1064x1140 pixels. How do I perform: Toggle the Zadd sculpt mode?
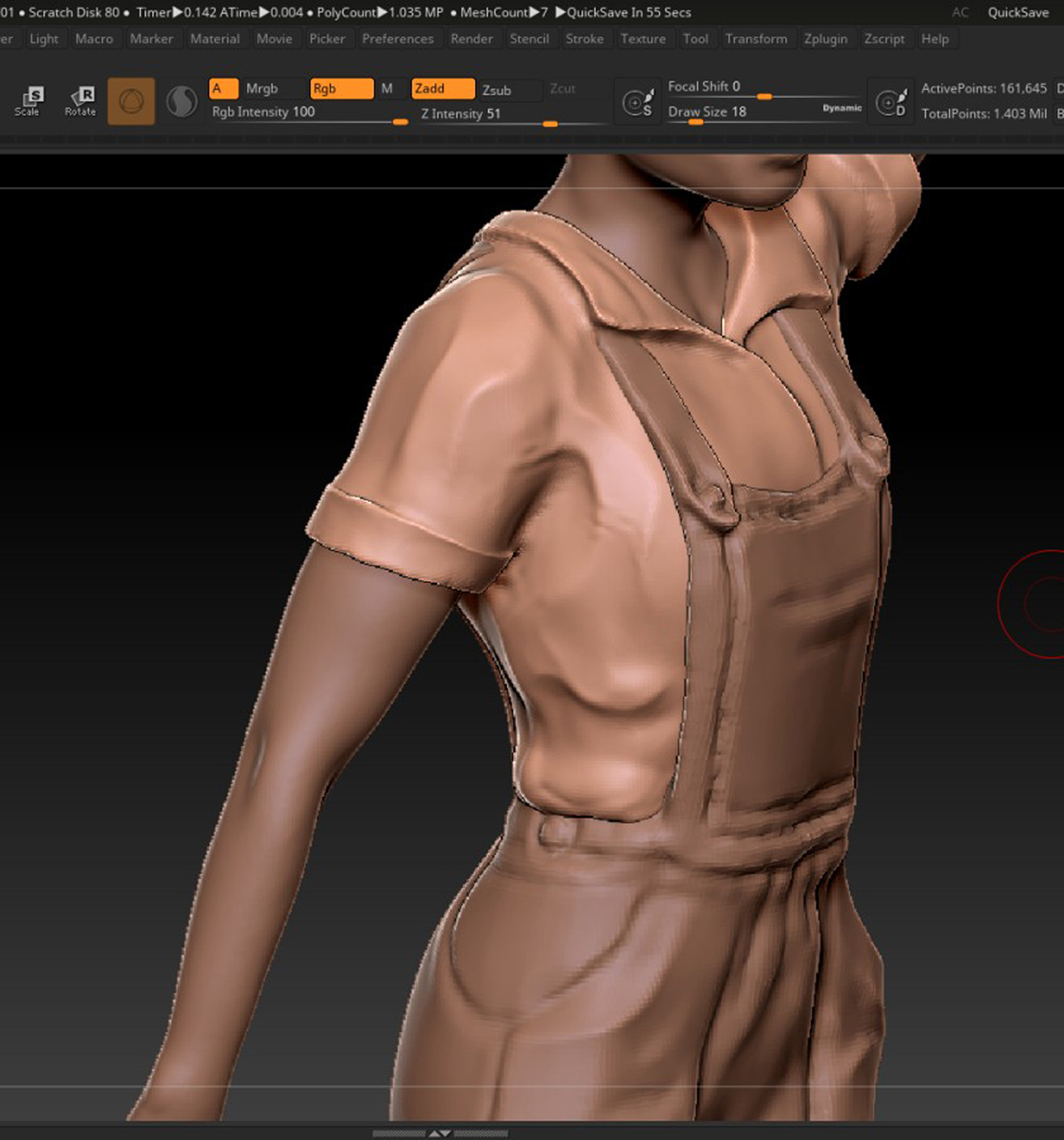(x=443, y=89)
